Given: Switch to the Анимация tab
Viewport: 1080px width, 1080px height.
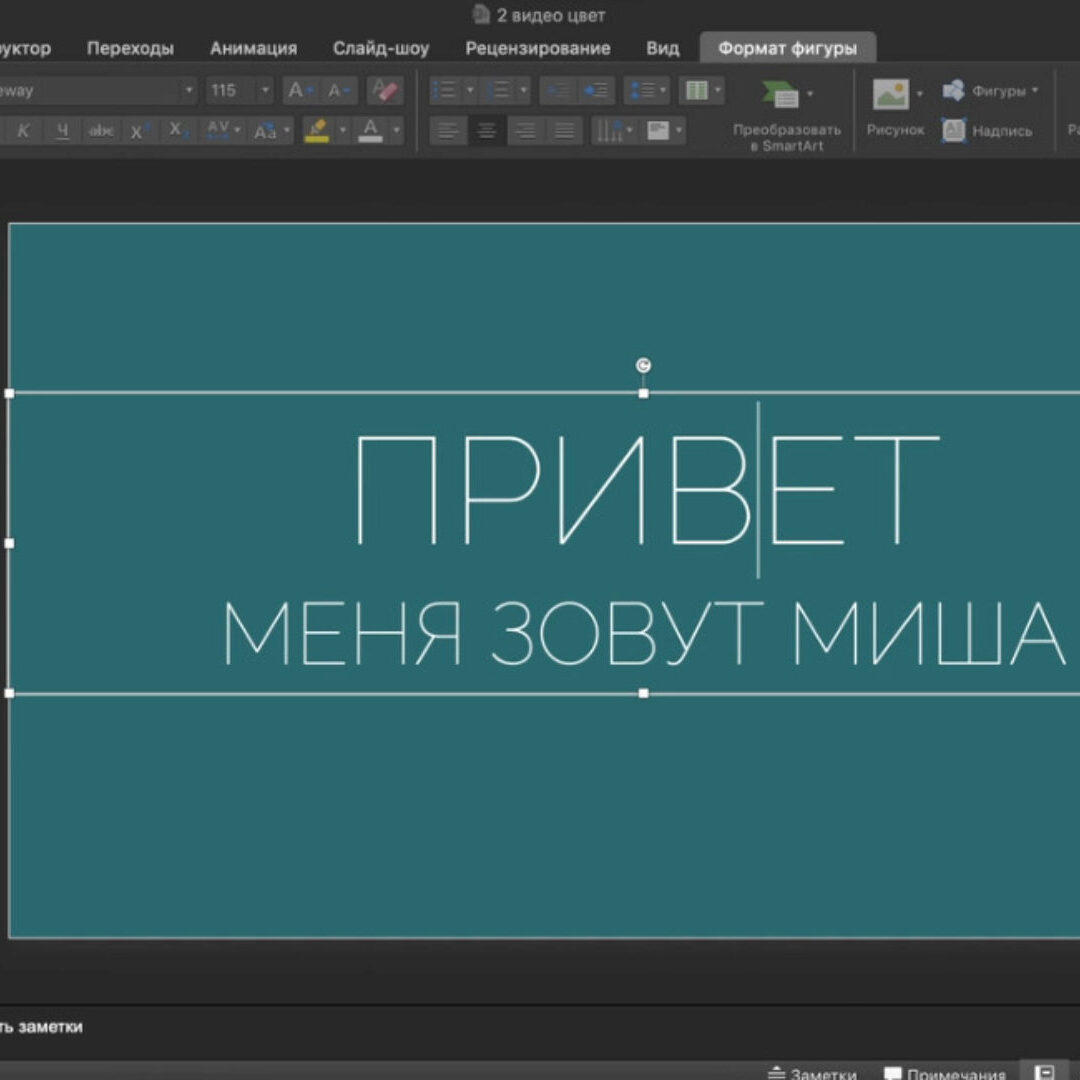Looking at the screenshot, I should tap(253, 48).
